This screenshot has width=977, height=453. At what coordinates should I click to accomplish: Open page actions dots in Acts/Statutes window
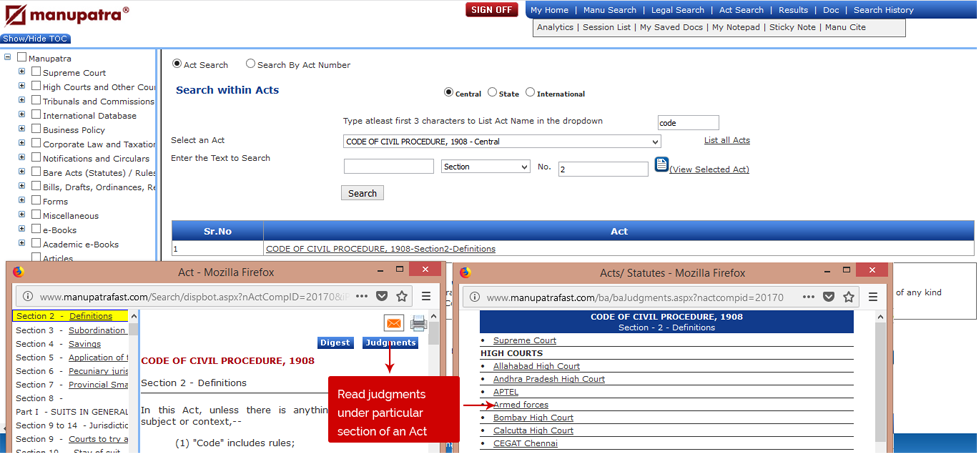pyautogui.click(x=809, y=297)
